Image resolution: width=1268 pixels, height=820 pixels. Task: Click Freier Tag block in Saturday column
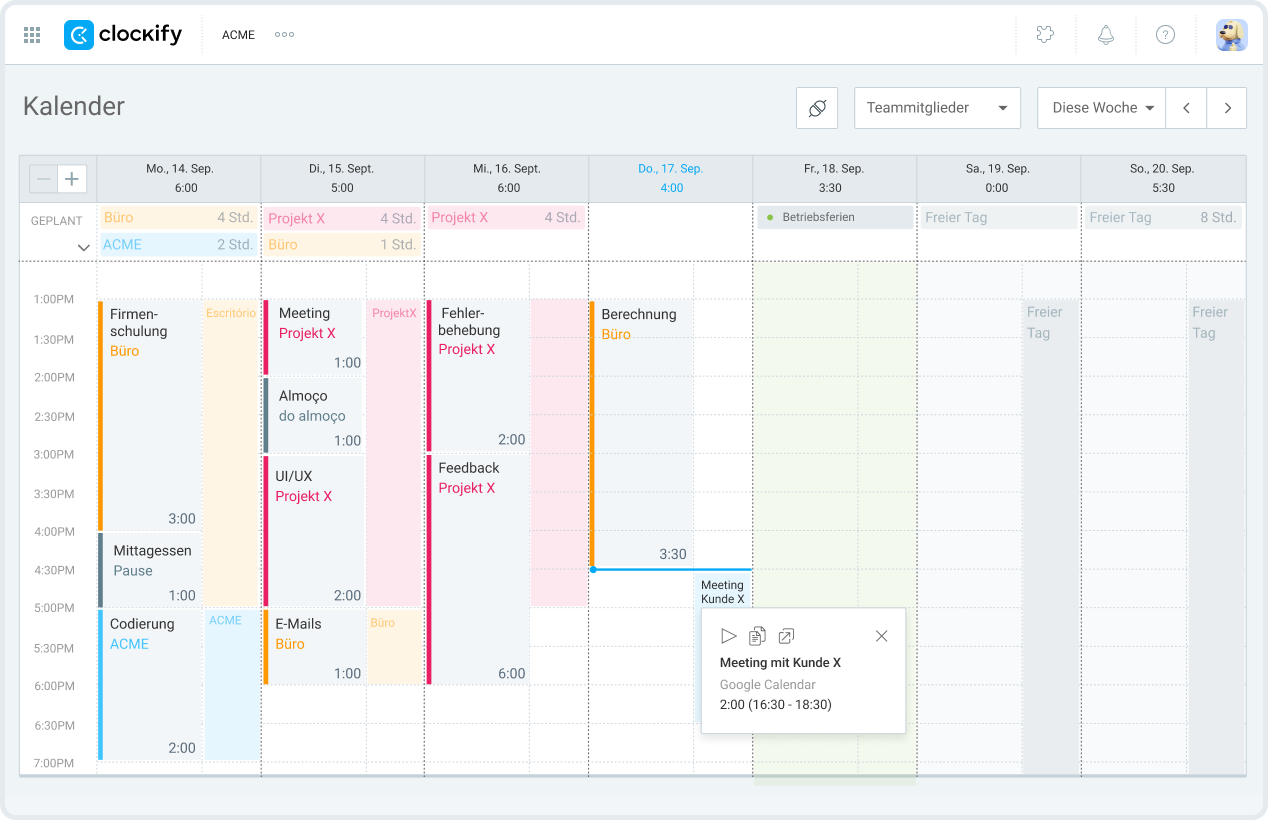coord(1051,536)
